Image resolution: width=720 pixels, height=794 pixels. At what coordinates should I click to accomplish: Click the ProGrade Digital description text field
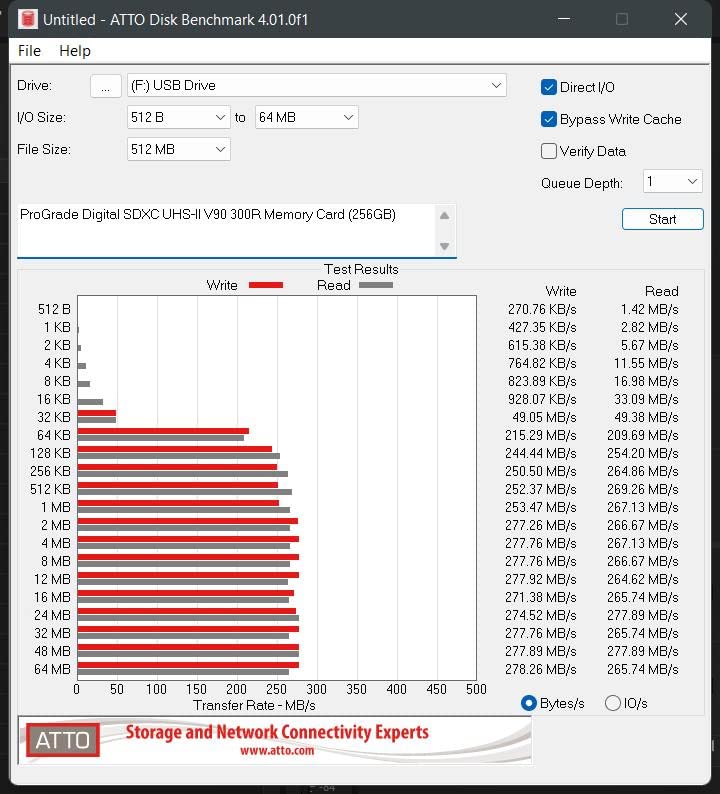[225, 230]
